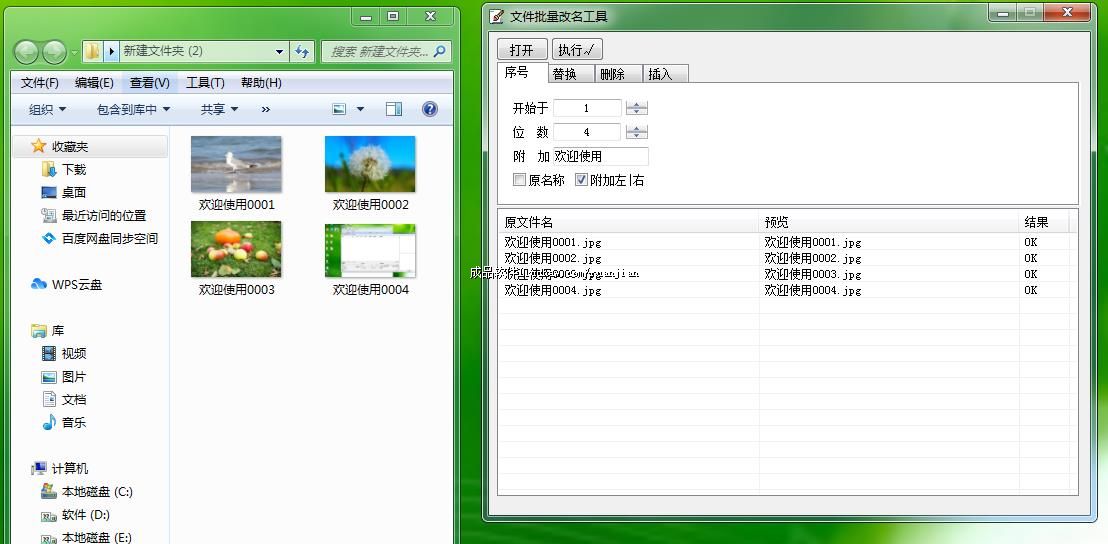The height and width of the screenshot is (544, 1108).
Task: Switch to the 序号 tab
Action: tap(523, 72)
